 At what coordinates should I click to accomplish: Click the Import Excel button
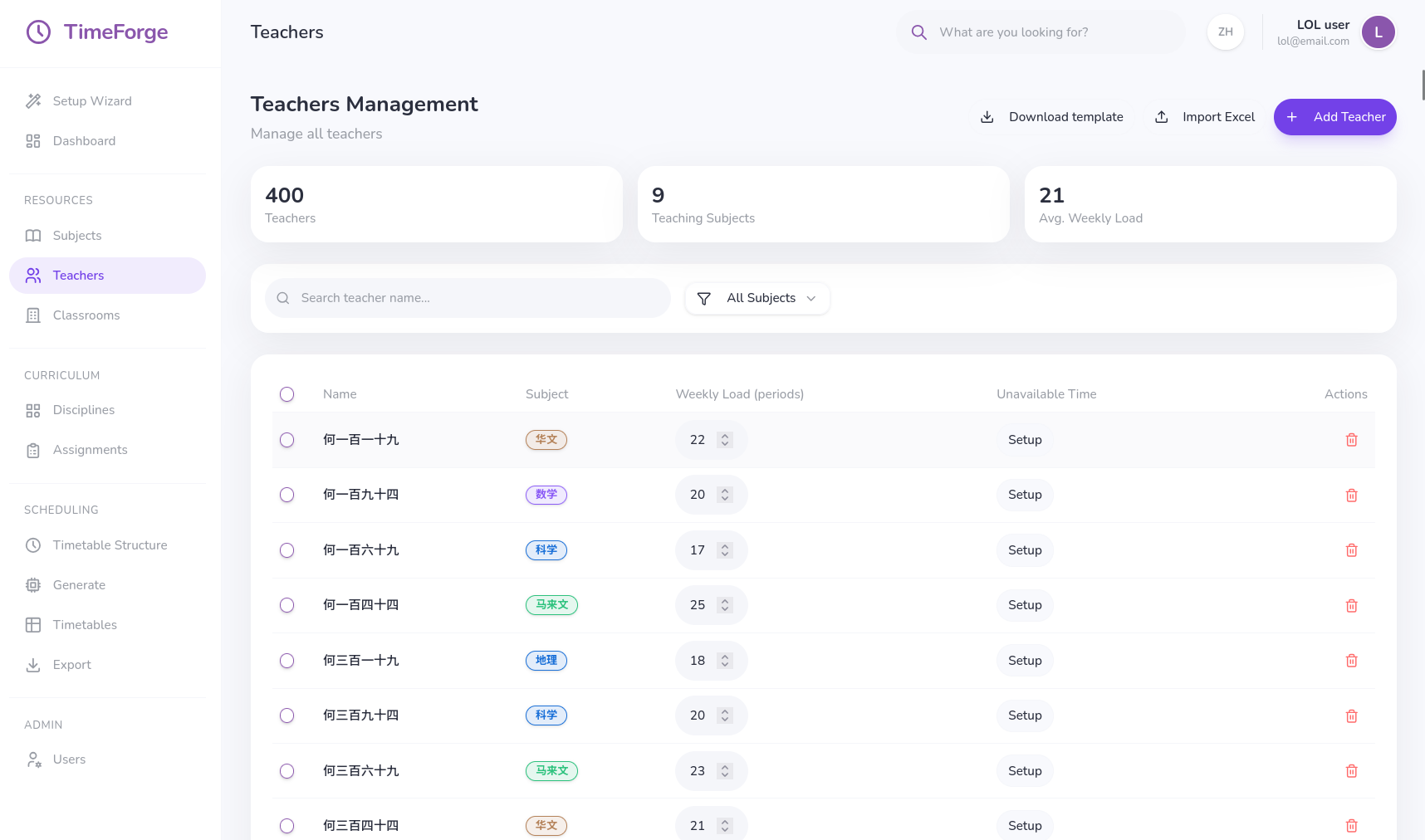point(1204,117)
